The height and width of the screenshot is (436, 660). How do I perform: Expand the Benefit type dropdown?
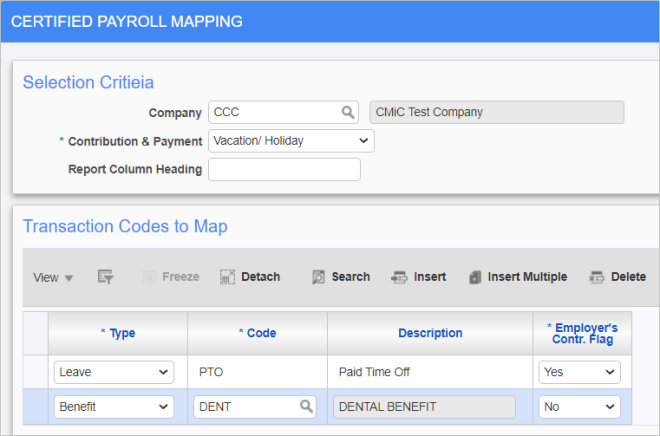click(114, 407)
